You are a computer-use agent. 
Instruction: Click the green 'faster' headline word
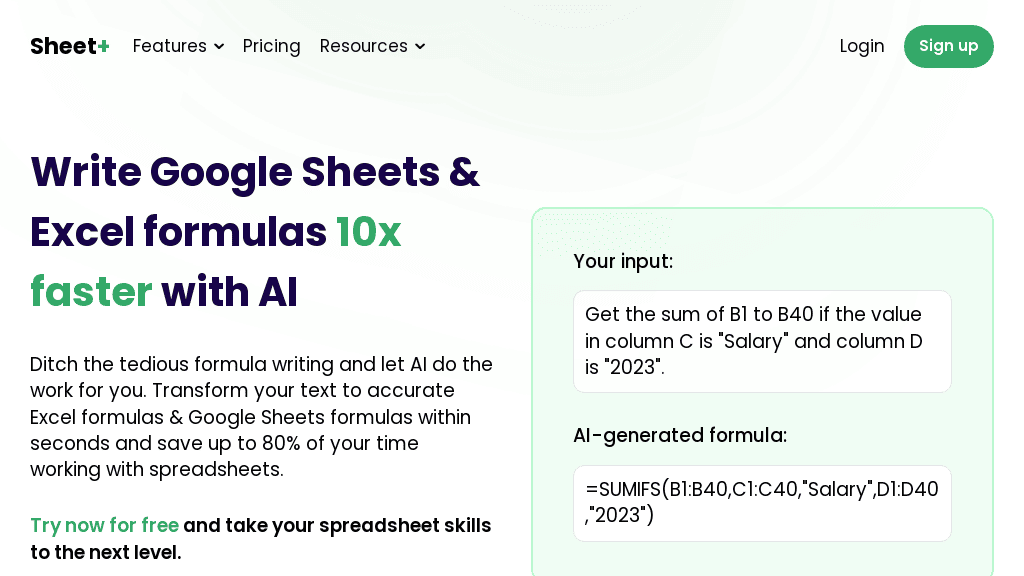tap(91, 292)
